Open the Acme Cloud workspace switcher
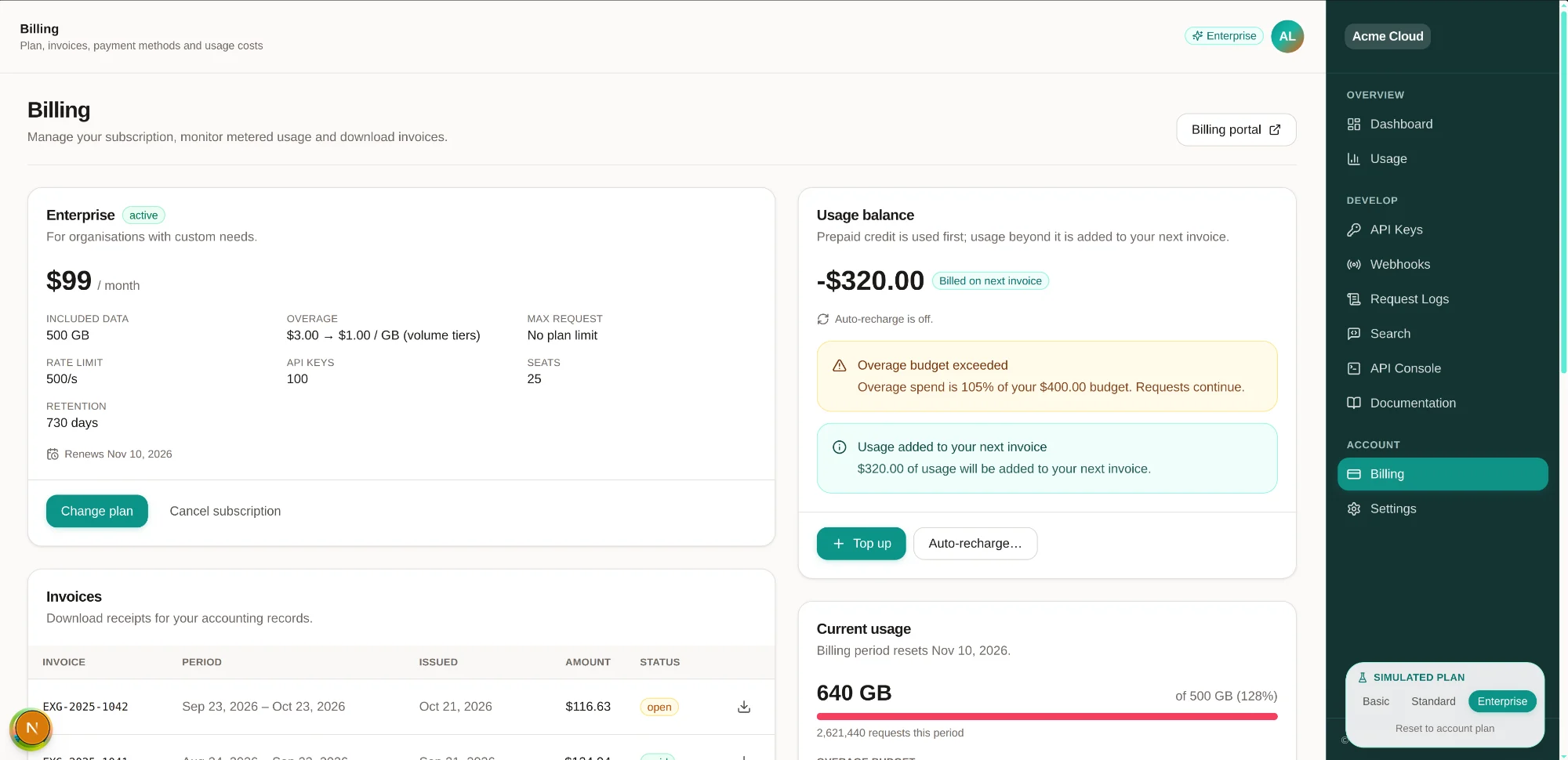This screenshot has width=1568, height=760. point(1387,36)
